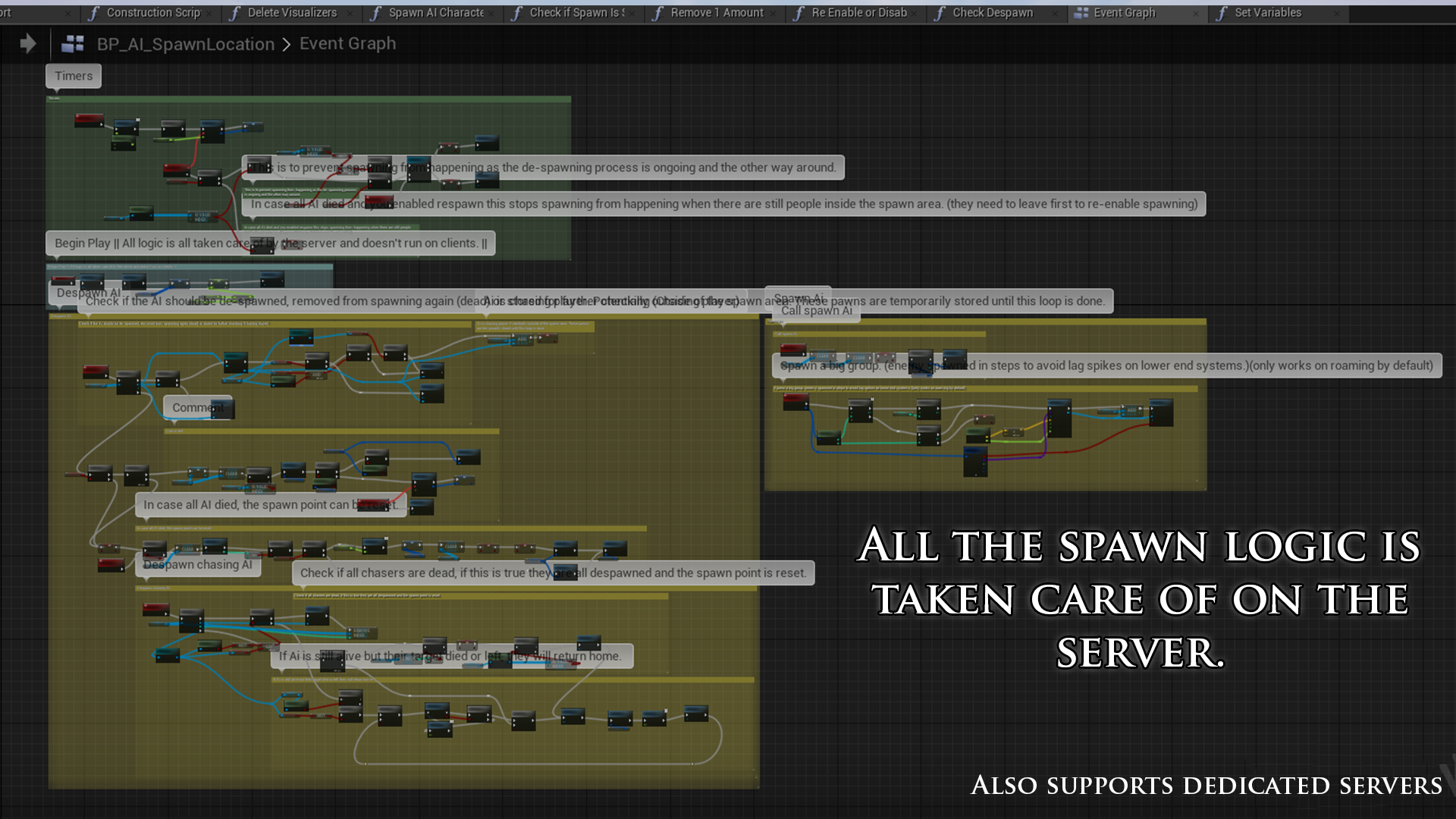Click the f icon on the Remove 1 Amount tab

tap(658, 12)
